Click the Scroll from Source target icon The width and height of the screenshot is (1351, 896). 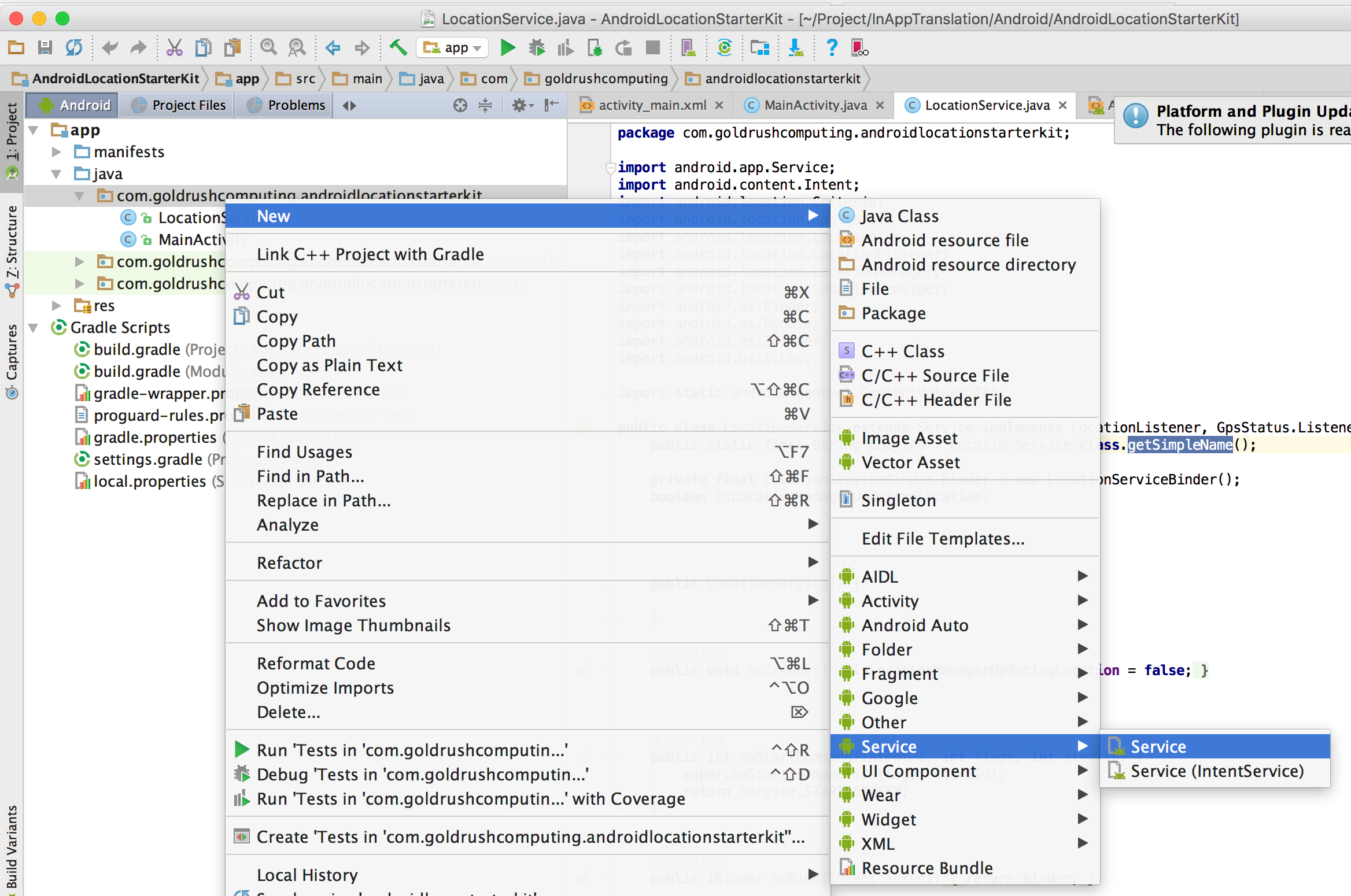[x=460, y=105]
